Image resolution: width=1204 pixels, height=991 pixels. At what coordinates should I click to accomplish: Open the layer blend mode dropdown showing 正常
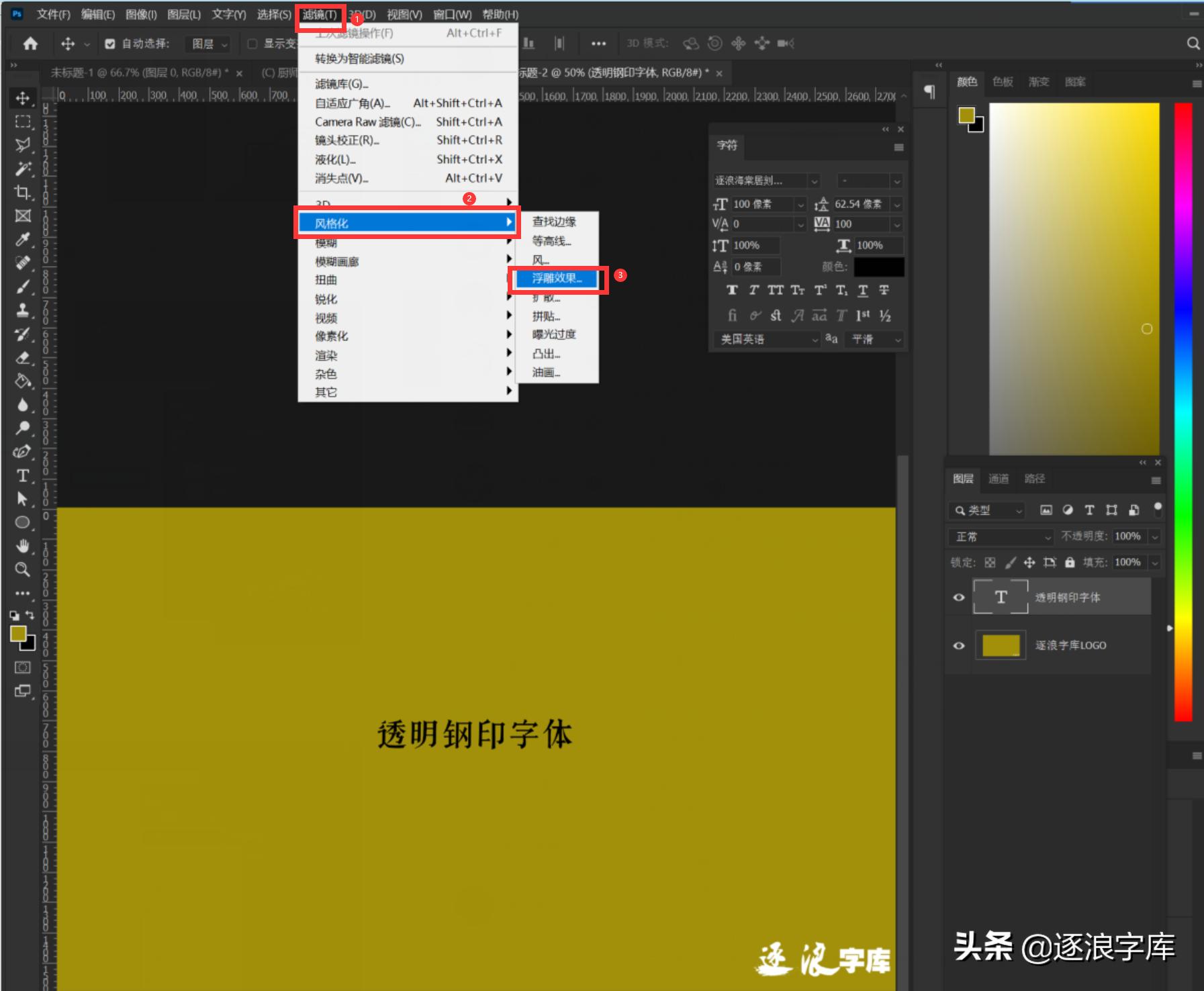click(999, 536)
